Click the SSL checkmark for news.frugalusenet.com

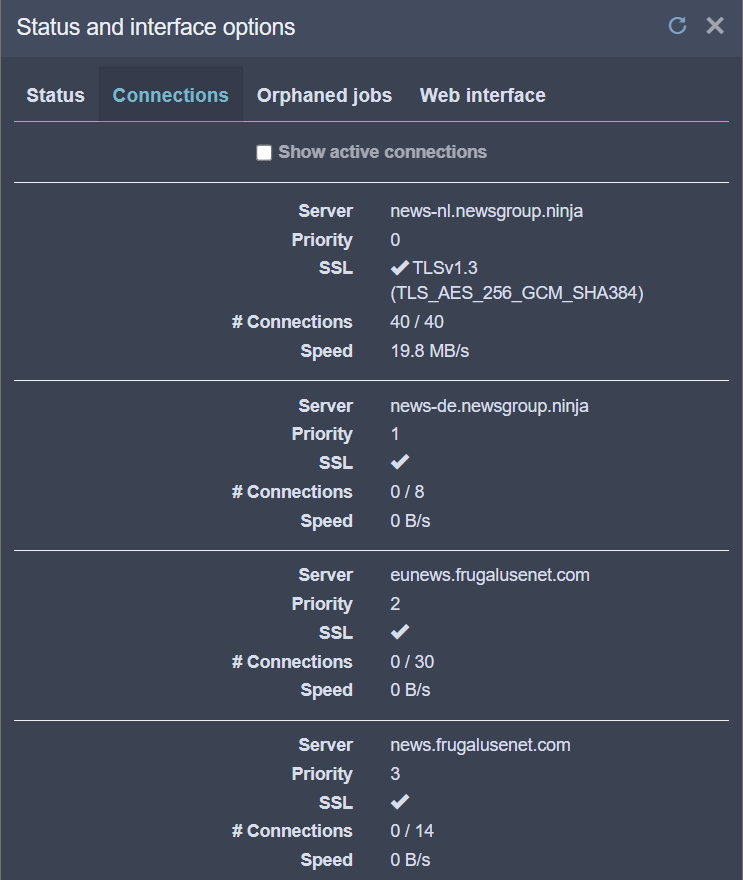400,802
